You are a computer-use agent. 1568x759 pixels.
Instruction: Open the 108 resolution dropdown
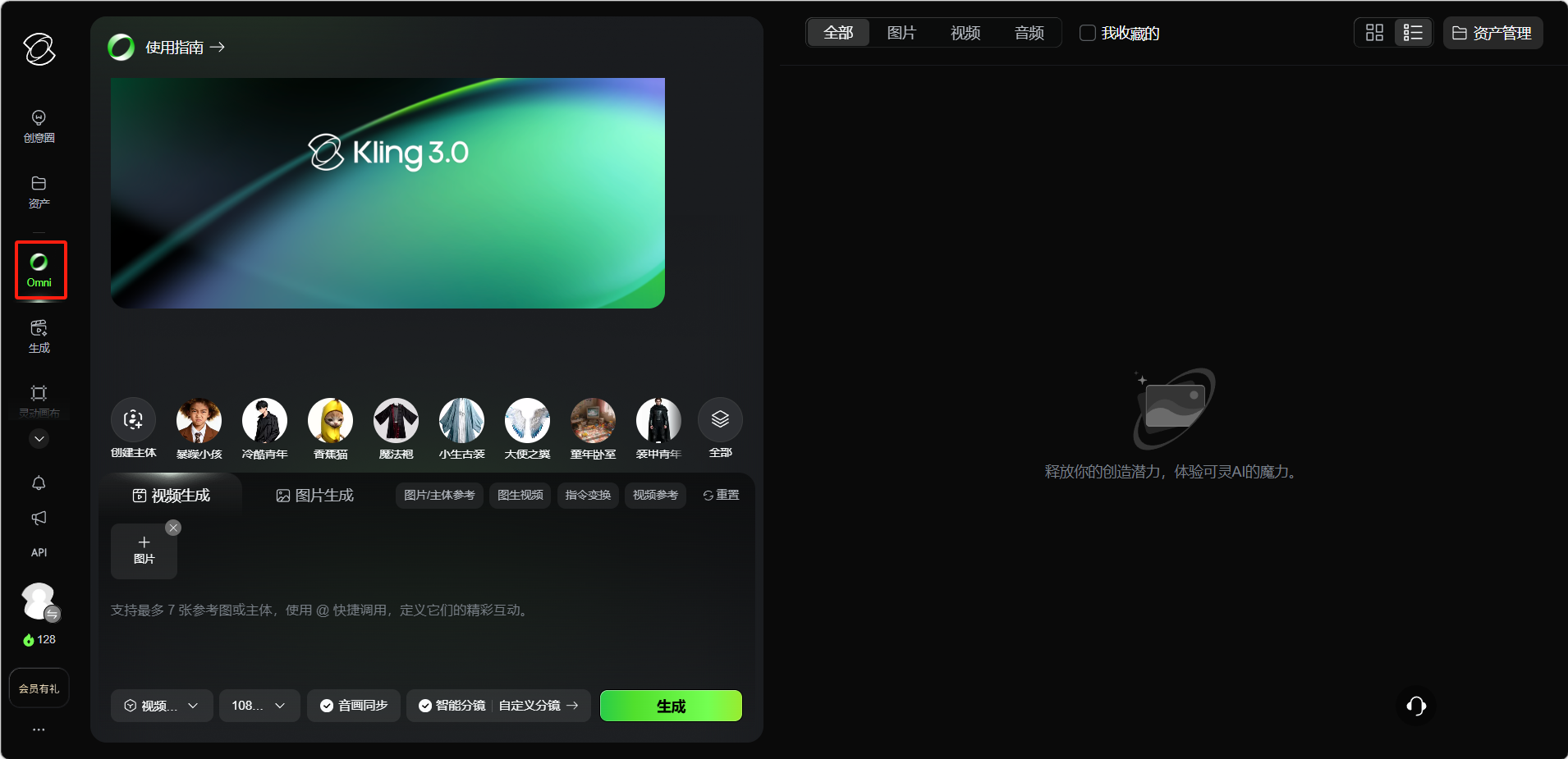click(x=259, y=706)
